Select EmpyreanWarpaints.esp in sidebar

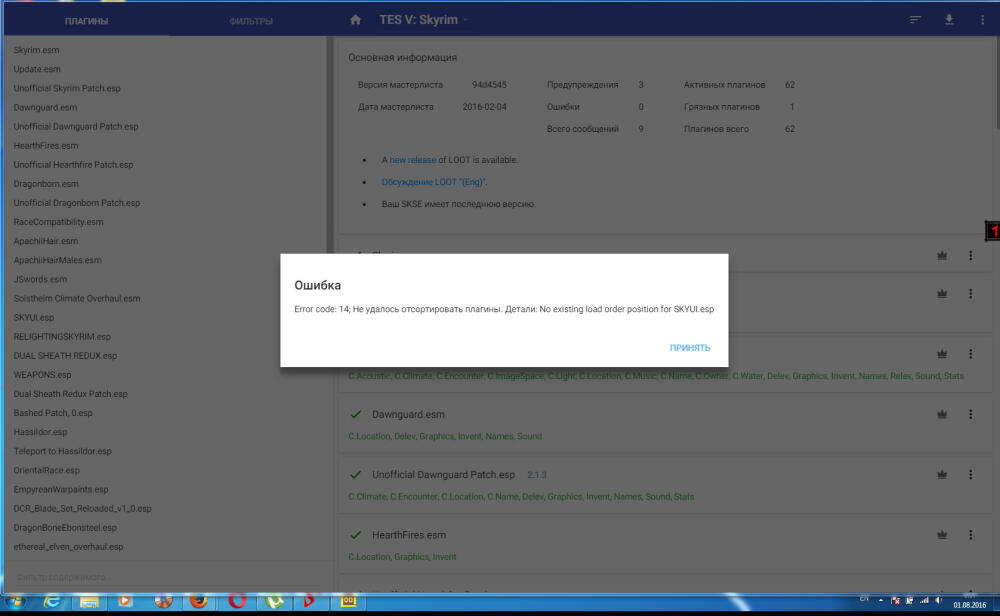[x=61, y=490]
